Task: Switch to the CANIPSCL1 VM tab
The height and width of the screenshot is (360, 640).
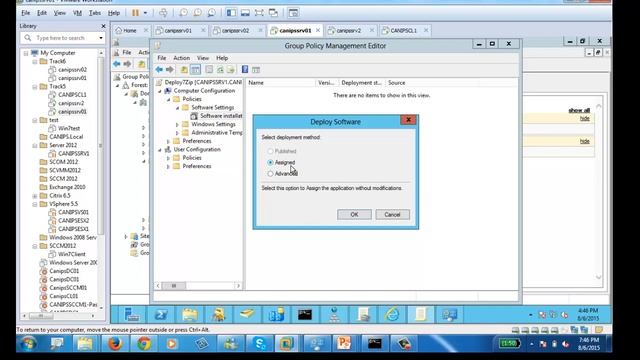Action: (x=404, y=31)
